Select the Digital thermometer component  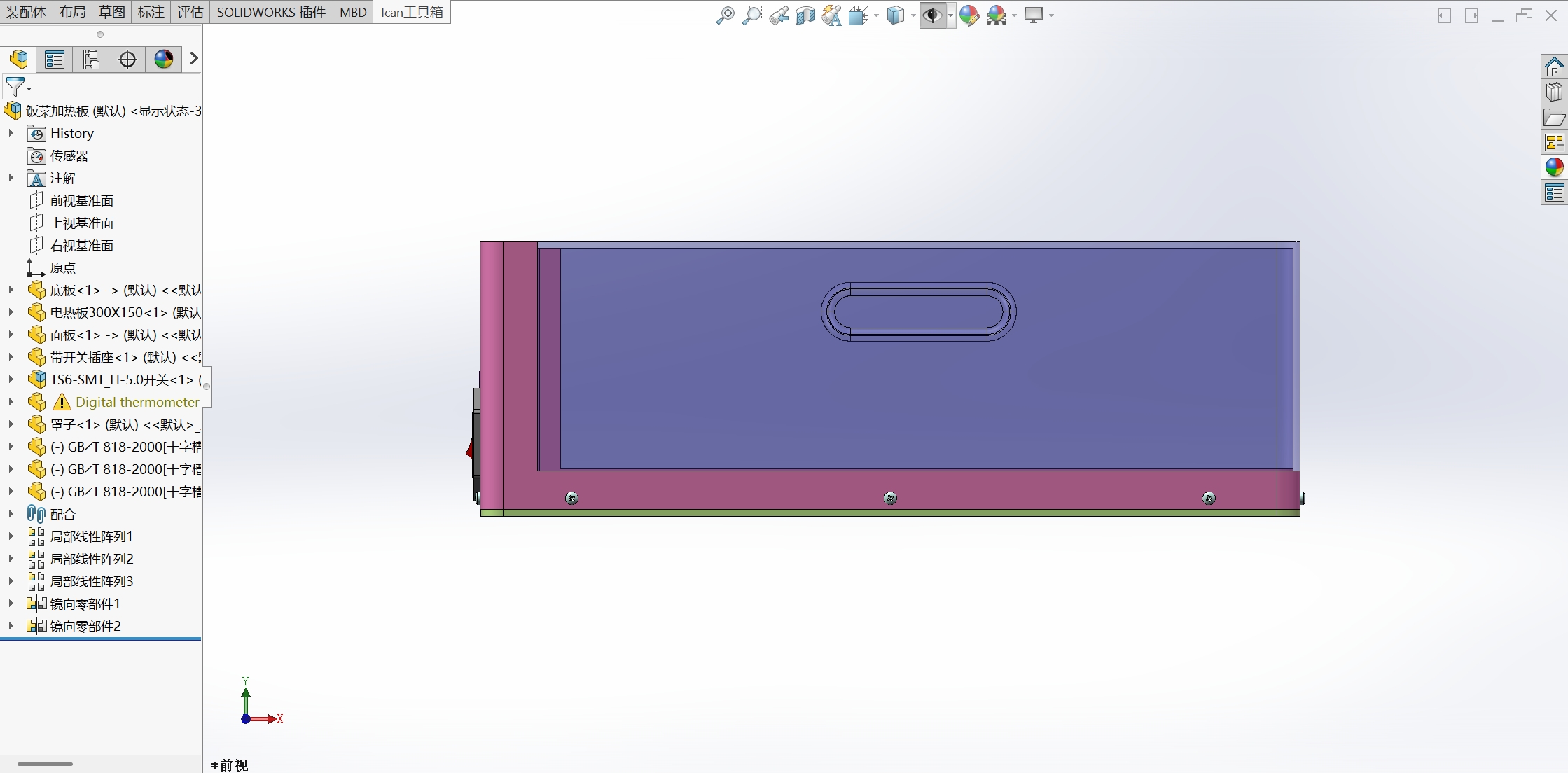click(x=137, y=402)
